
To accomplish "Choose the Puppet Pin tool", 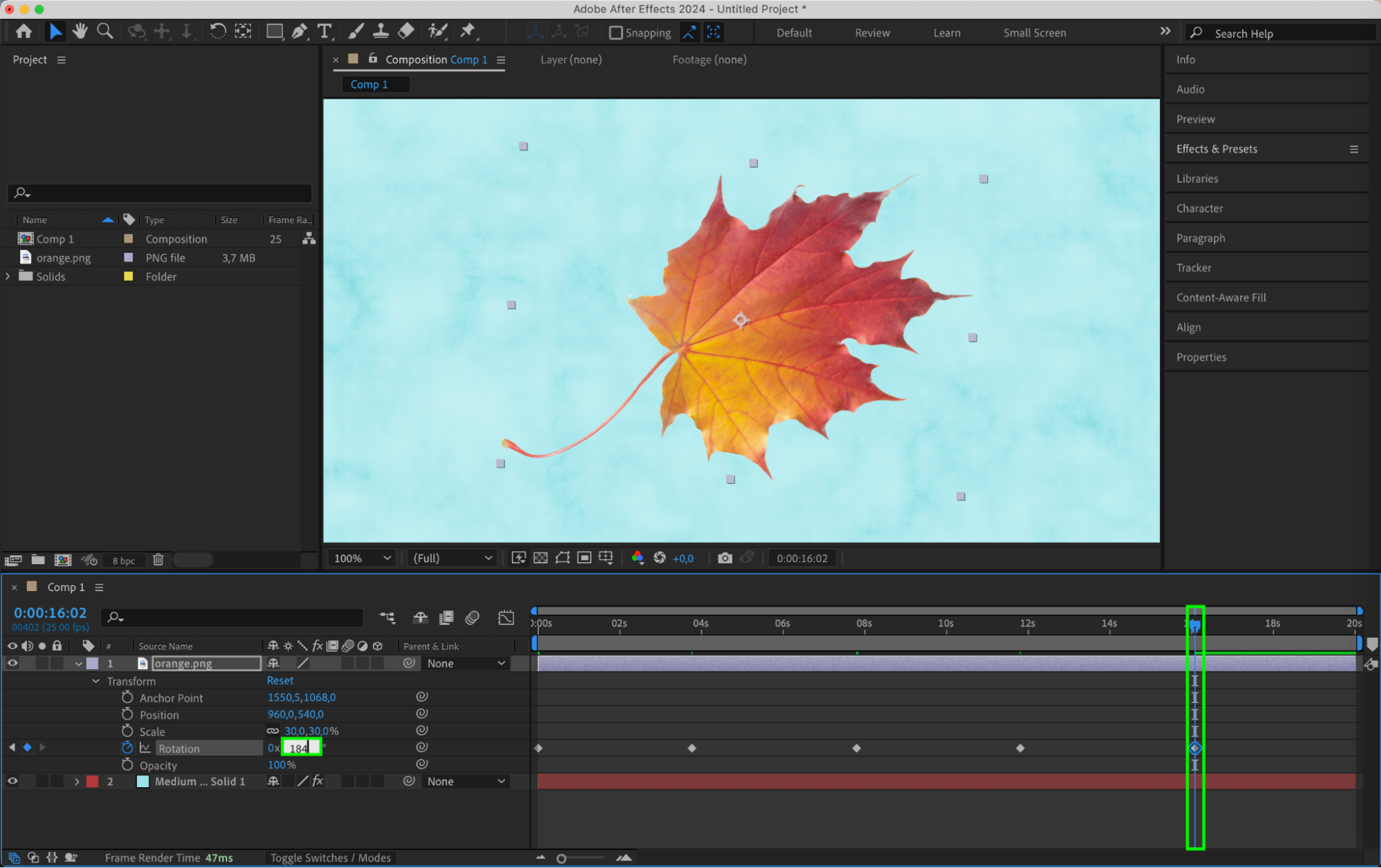I will pyautogui.click(x=468, y=31).
